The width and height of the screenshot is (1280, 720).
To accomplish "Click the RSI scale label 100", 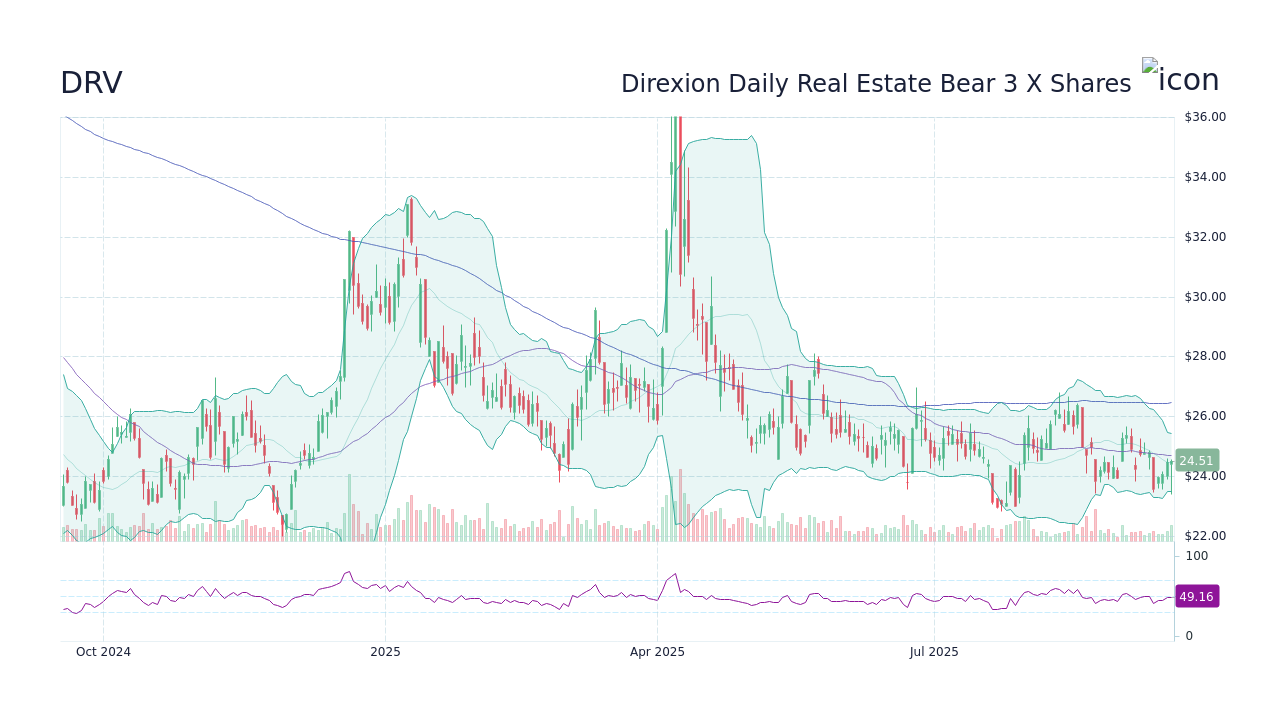I will pyautogui.click(x=1197, y=556).
